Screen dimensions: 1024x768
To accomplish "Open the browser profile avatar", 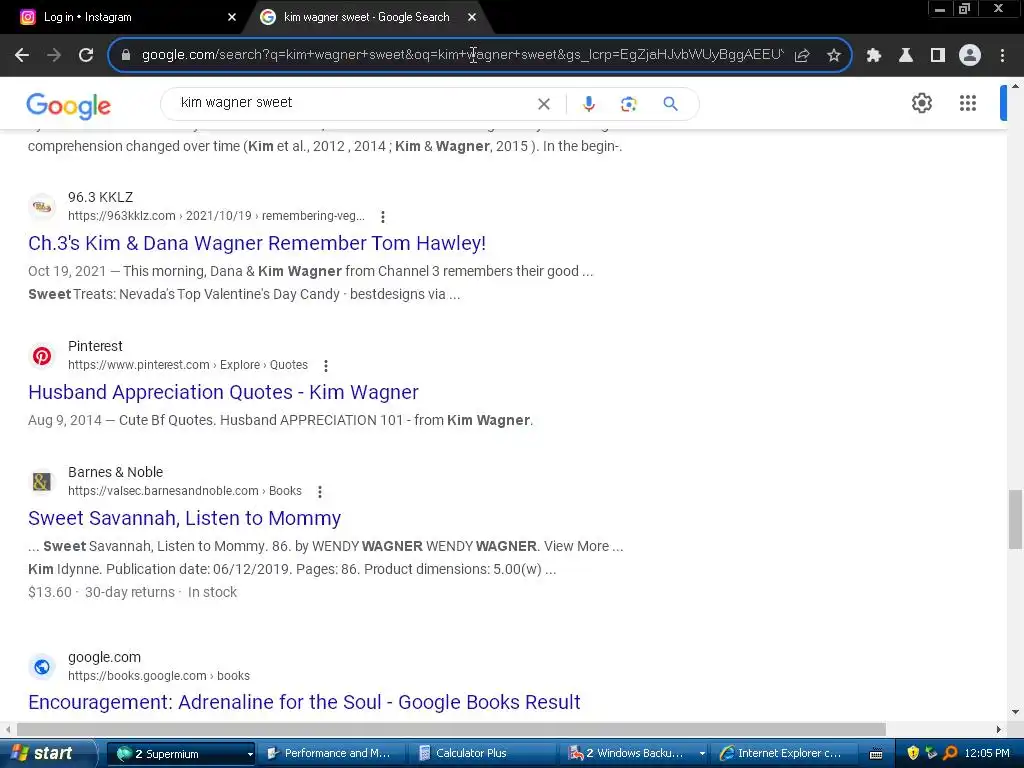I will (970, 55).
